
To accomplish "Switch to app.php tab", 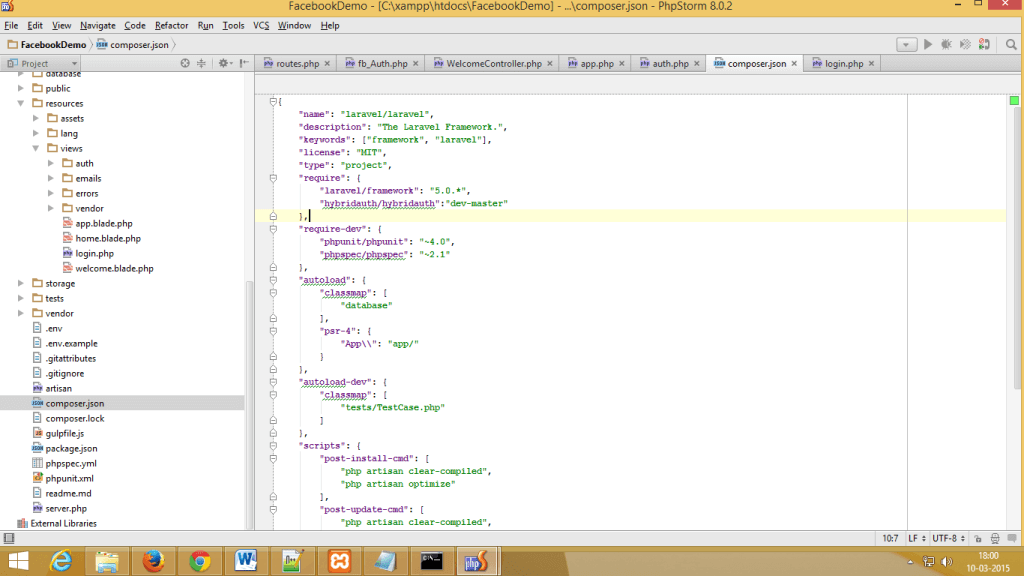I will pos(597,63).
